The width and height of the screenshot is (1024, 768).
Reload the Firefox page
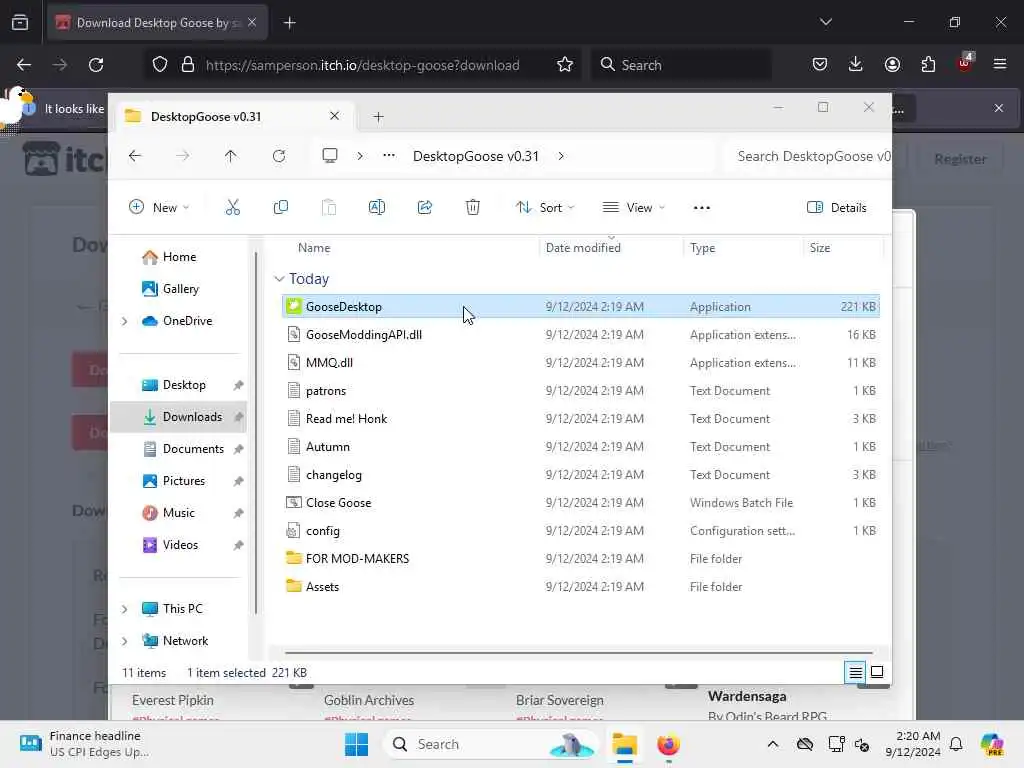click(x=96, y=65)
